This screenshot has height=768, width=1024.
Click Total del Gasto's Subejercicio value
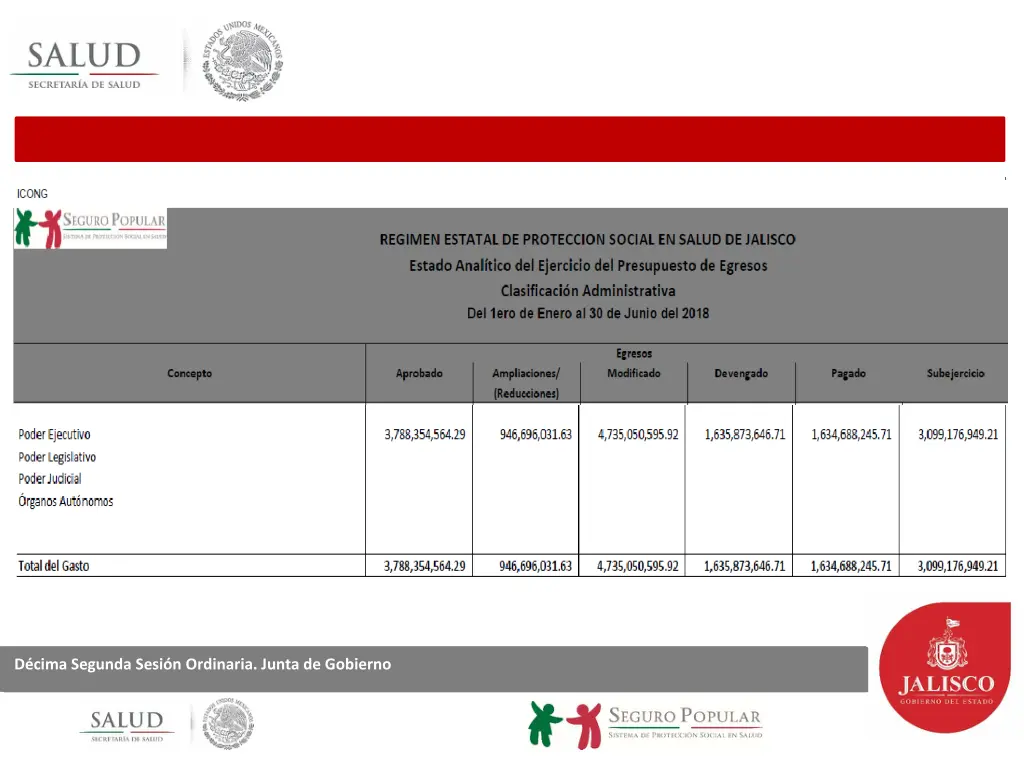point(958,566)
